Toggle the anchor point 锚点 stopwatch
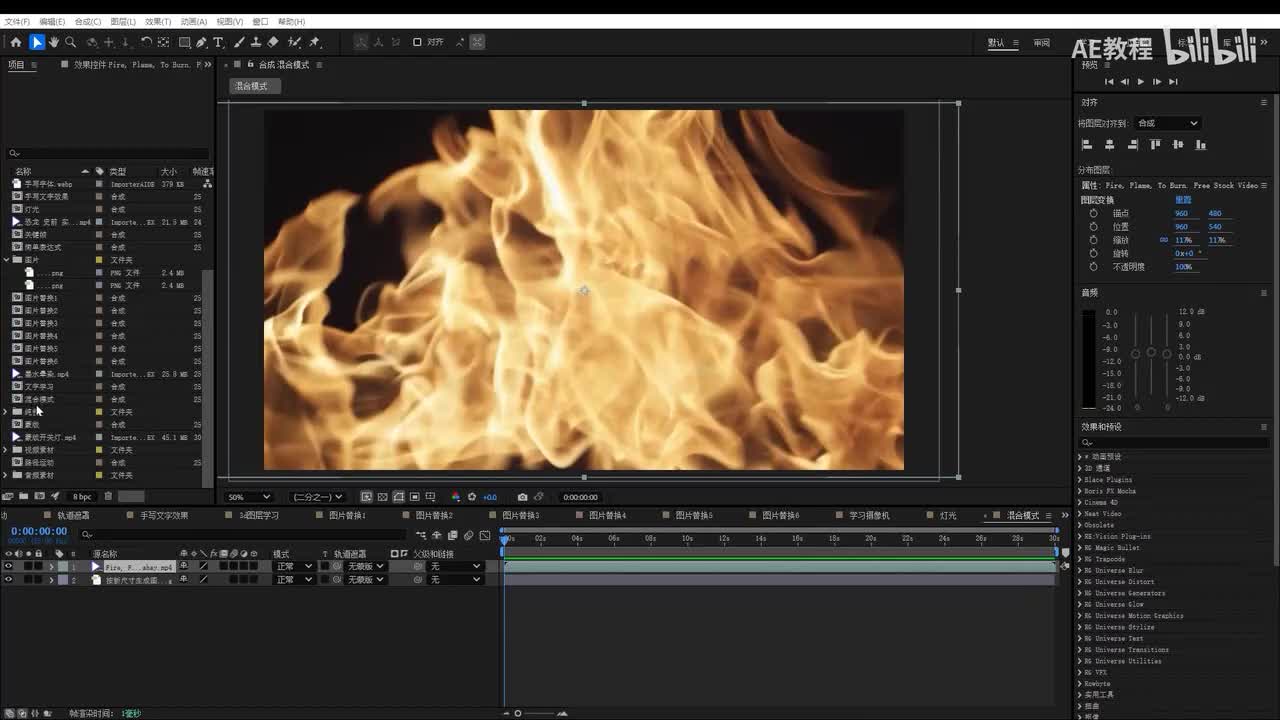 tap(1093, 213)
